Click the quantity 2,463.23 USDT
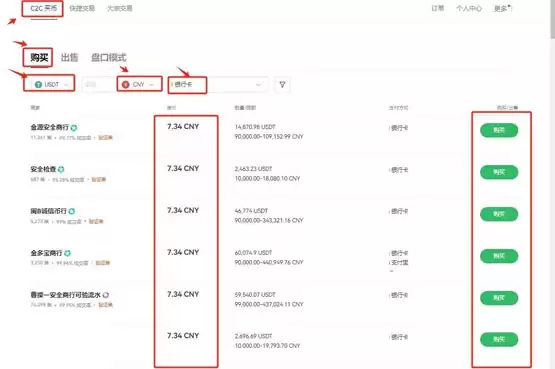This screenshot has width=555, height=369. point(253,169)
